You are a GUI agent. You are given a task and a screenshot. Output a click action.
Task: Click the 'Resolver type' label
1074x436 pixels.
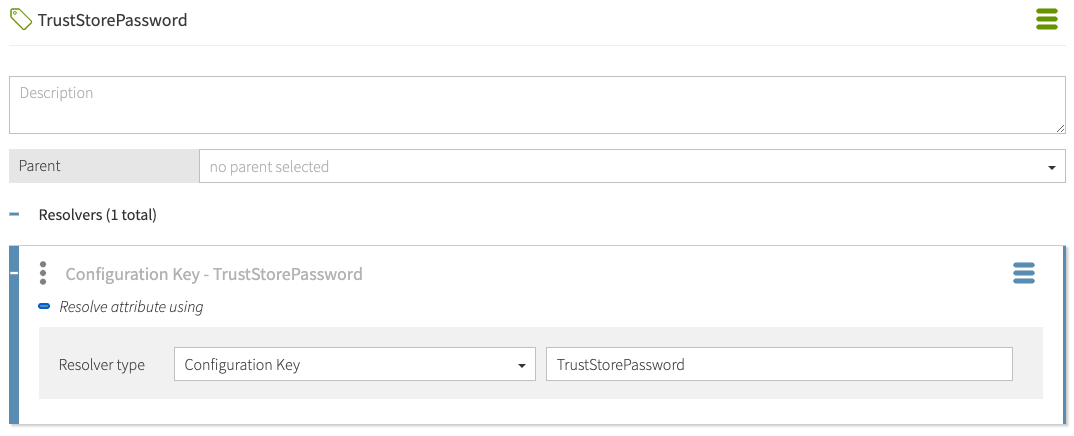102,365
